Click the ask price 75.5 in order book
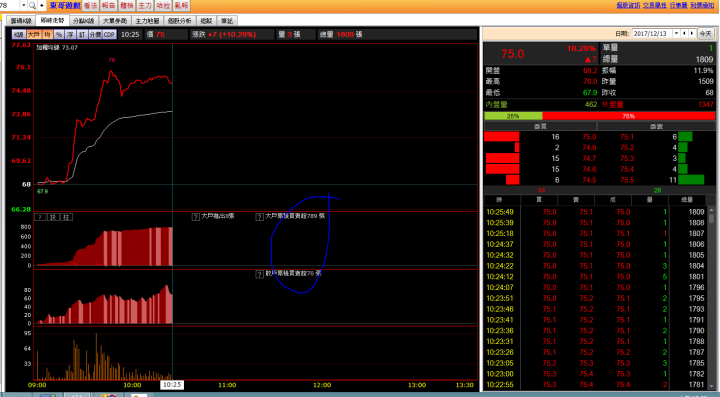The image size is (720, 397). point(627,180)
